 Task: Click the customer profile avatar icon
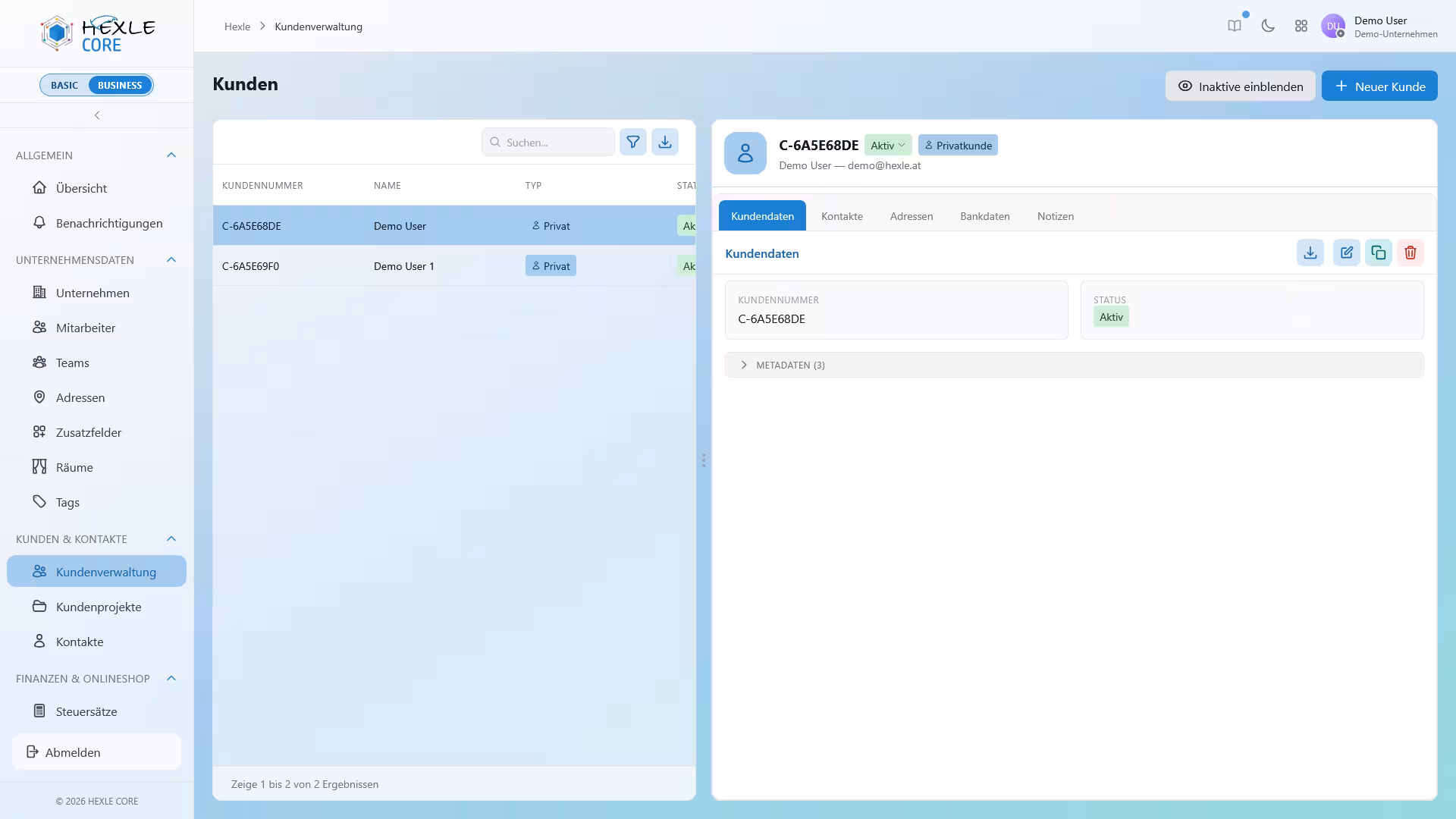click(745, 153)
